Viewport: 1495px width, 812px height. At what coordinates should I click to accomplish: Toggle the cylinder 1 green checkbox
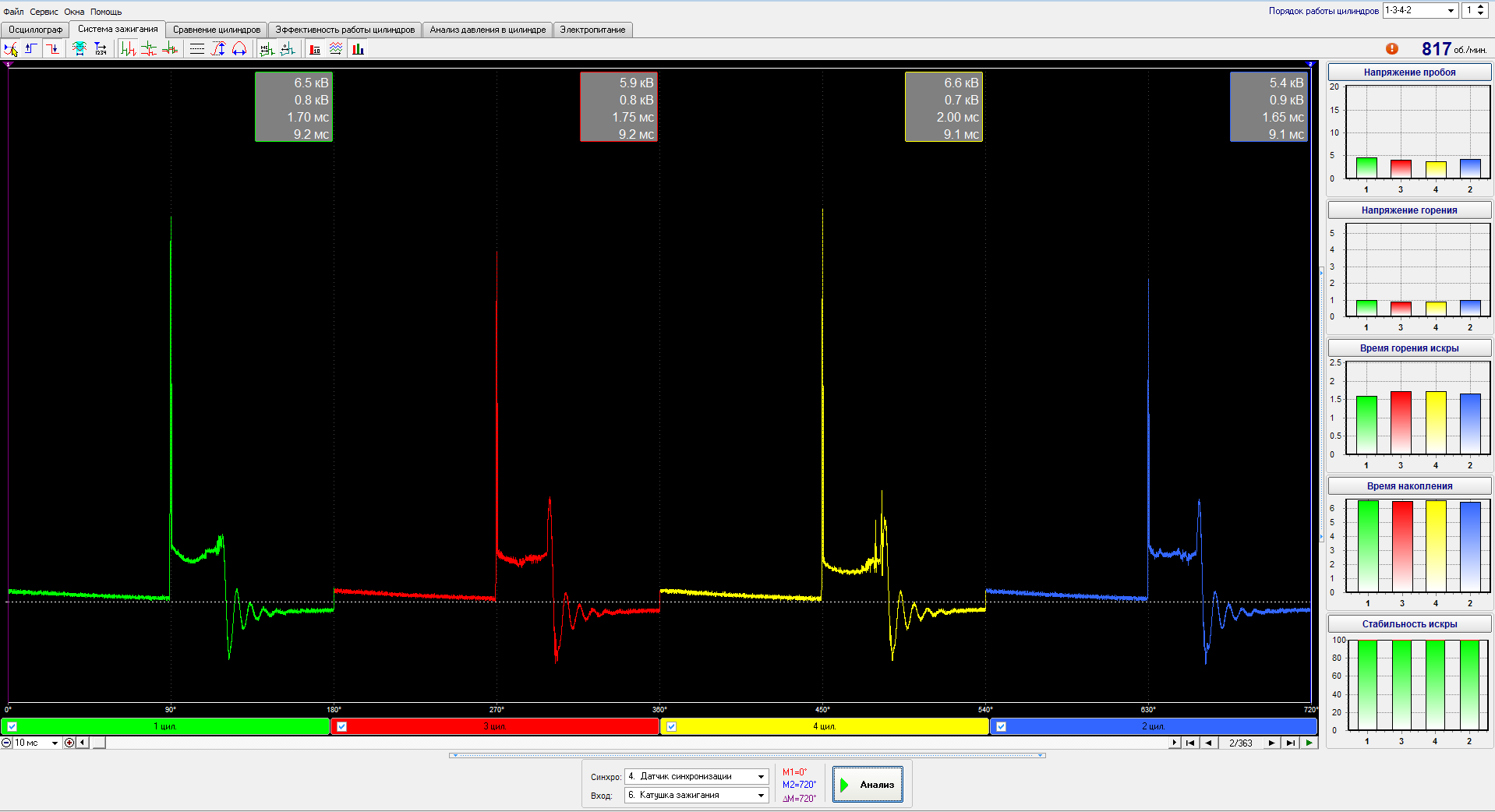[12, 726]
